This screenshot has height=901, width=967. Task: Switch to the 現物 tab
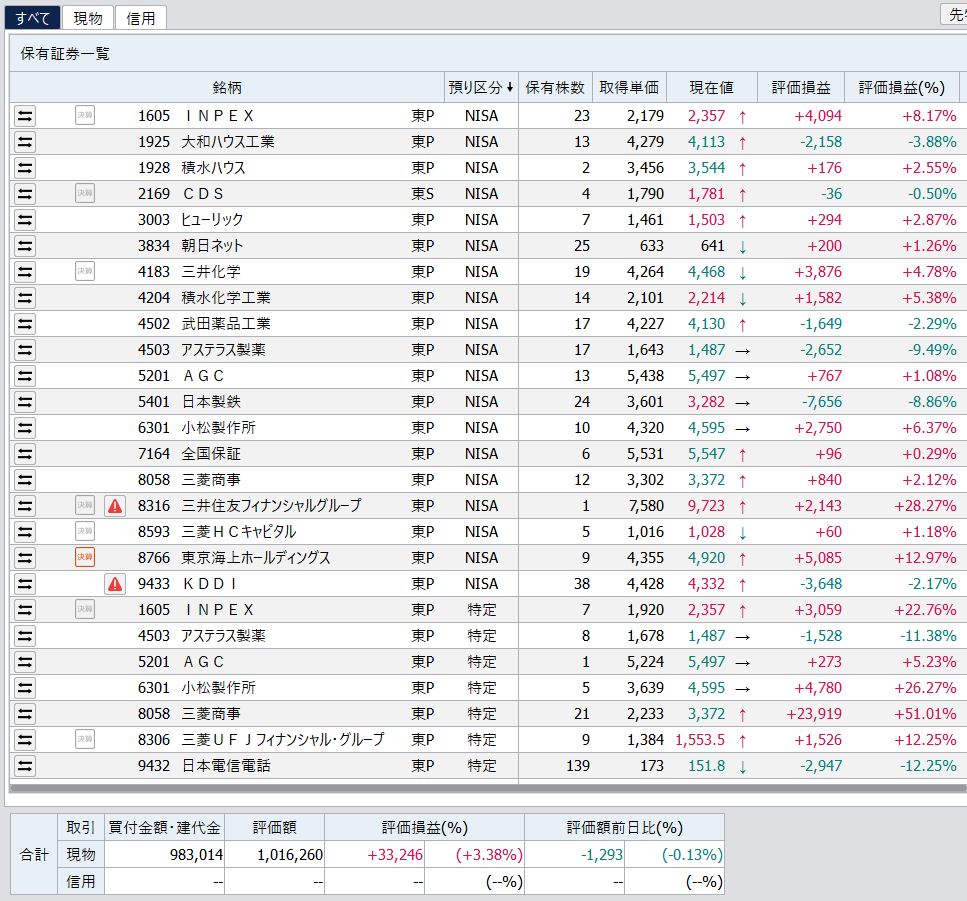tap(88, 18)
